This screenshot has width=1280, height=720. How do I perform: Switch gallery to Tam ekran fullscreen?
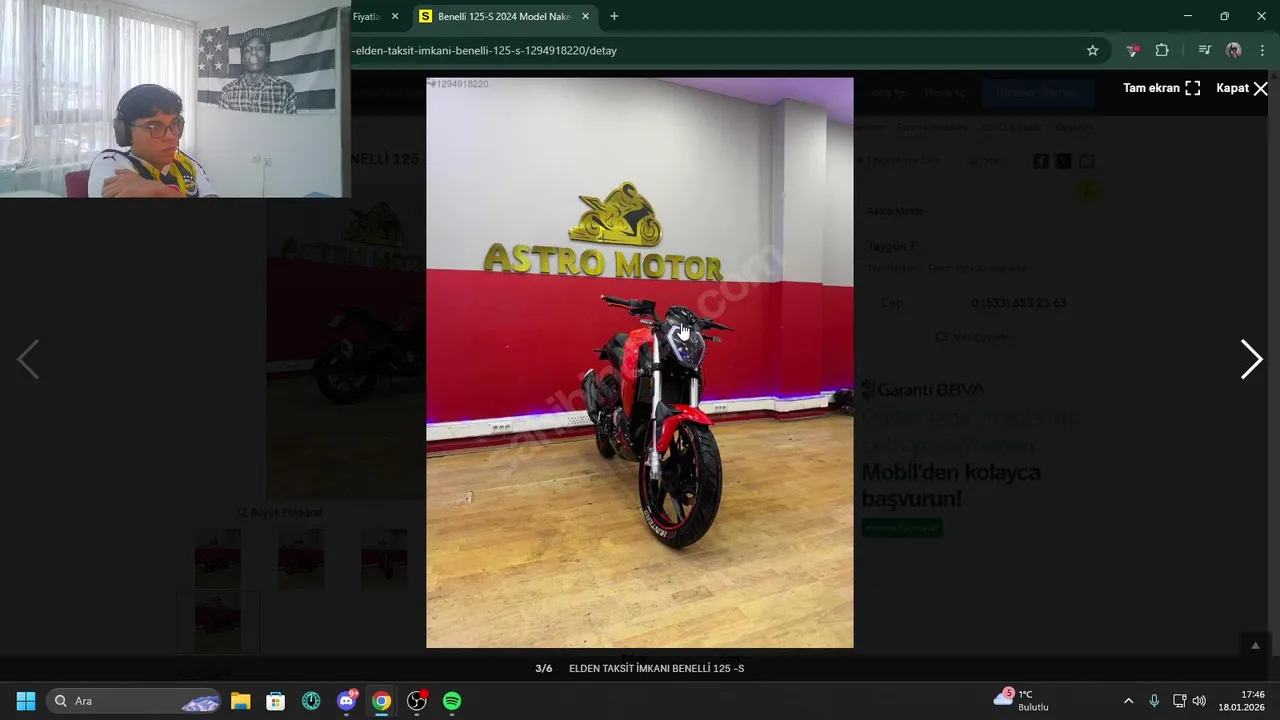1161,88
